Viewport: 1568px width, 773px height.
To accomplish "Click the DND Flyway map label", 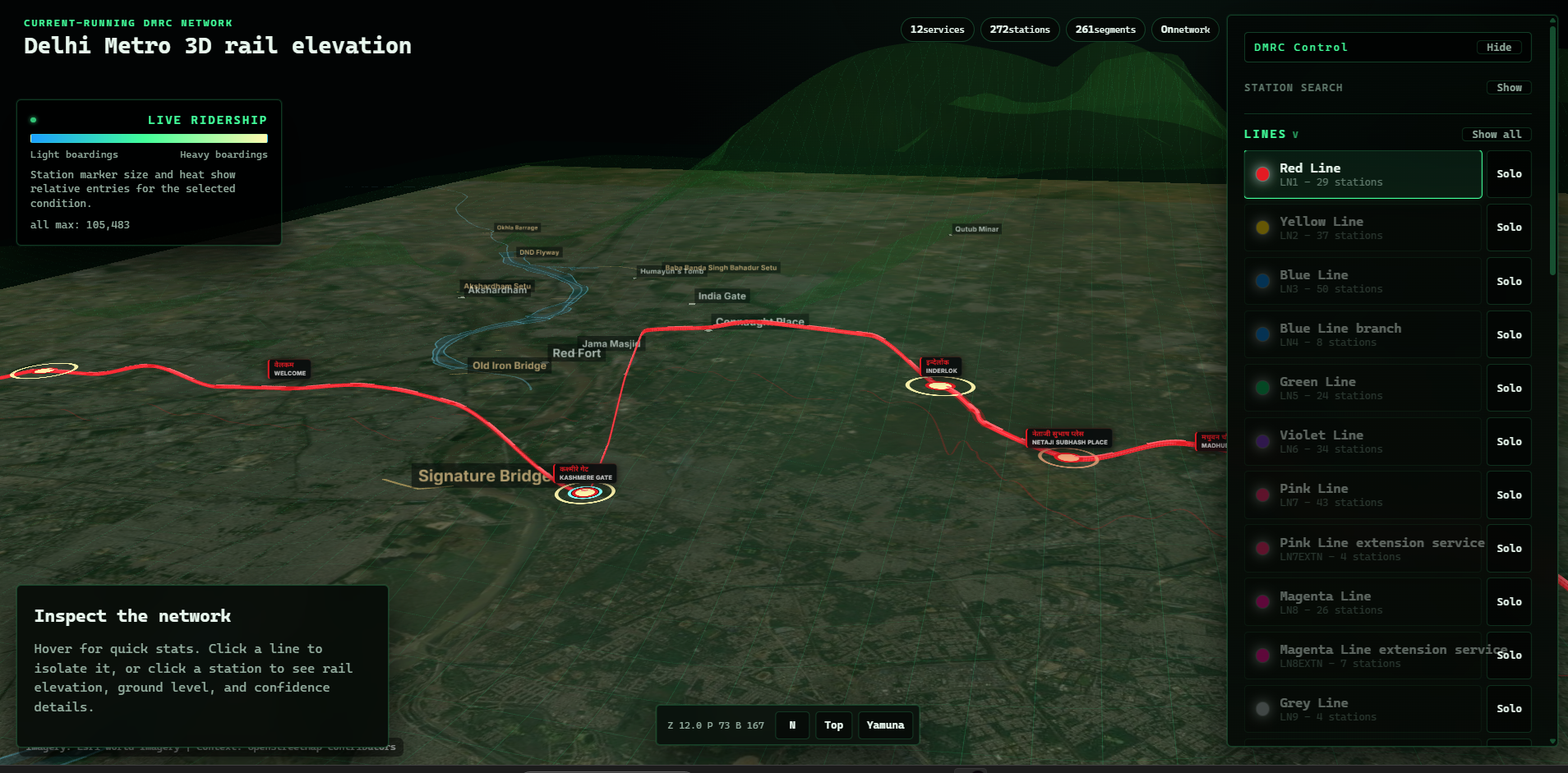I will point(539,253).
